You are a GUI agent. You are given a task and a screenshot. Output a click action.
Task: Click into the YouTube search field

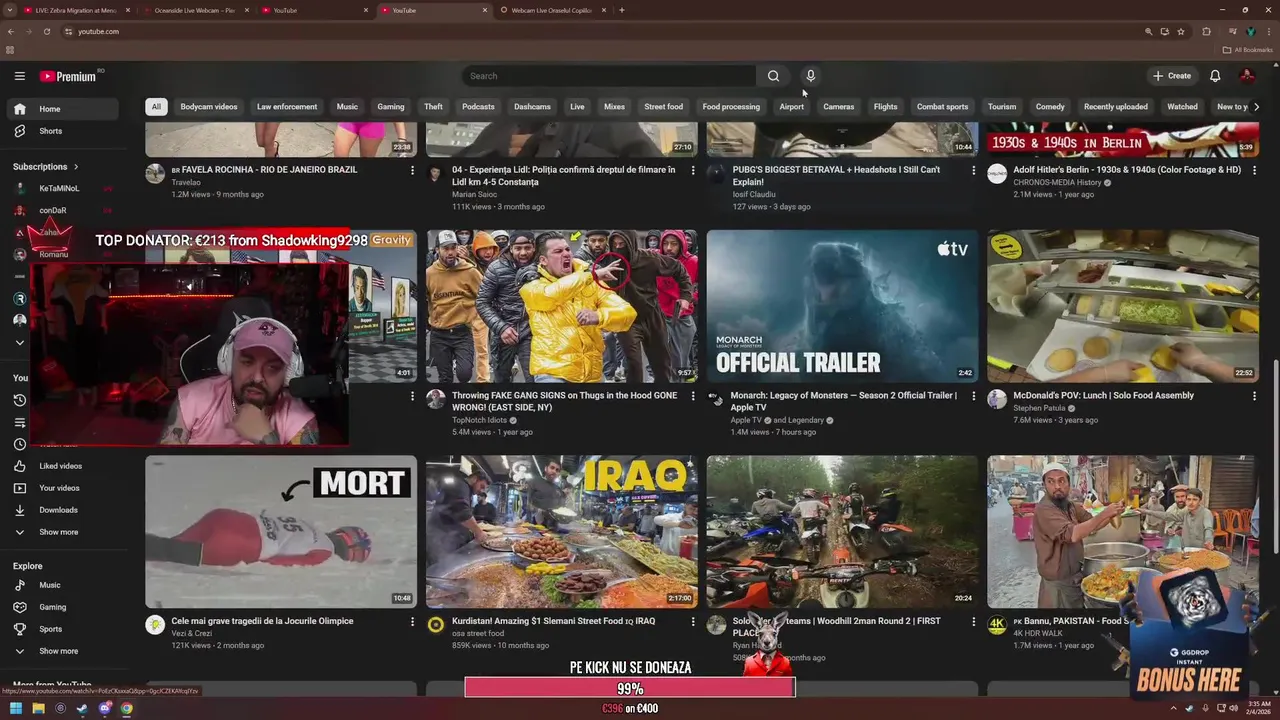[610, 76]
